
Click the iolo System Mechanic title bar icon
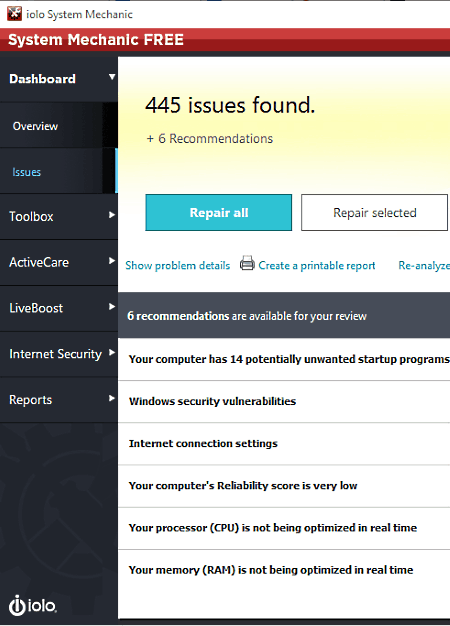click(14, 14)
